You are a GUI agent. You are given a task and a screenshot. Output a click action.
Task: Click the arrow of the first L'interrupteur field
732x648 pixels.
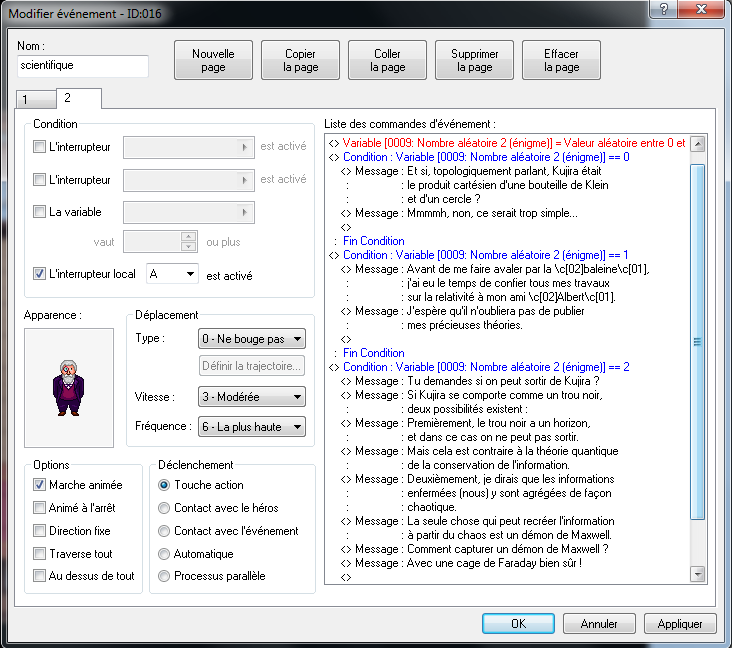244,148
